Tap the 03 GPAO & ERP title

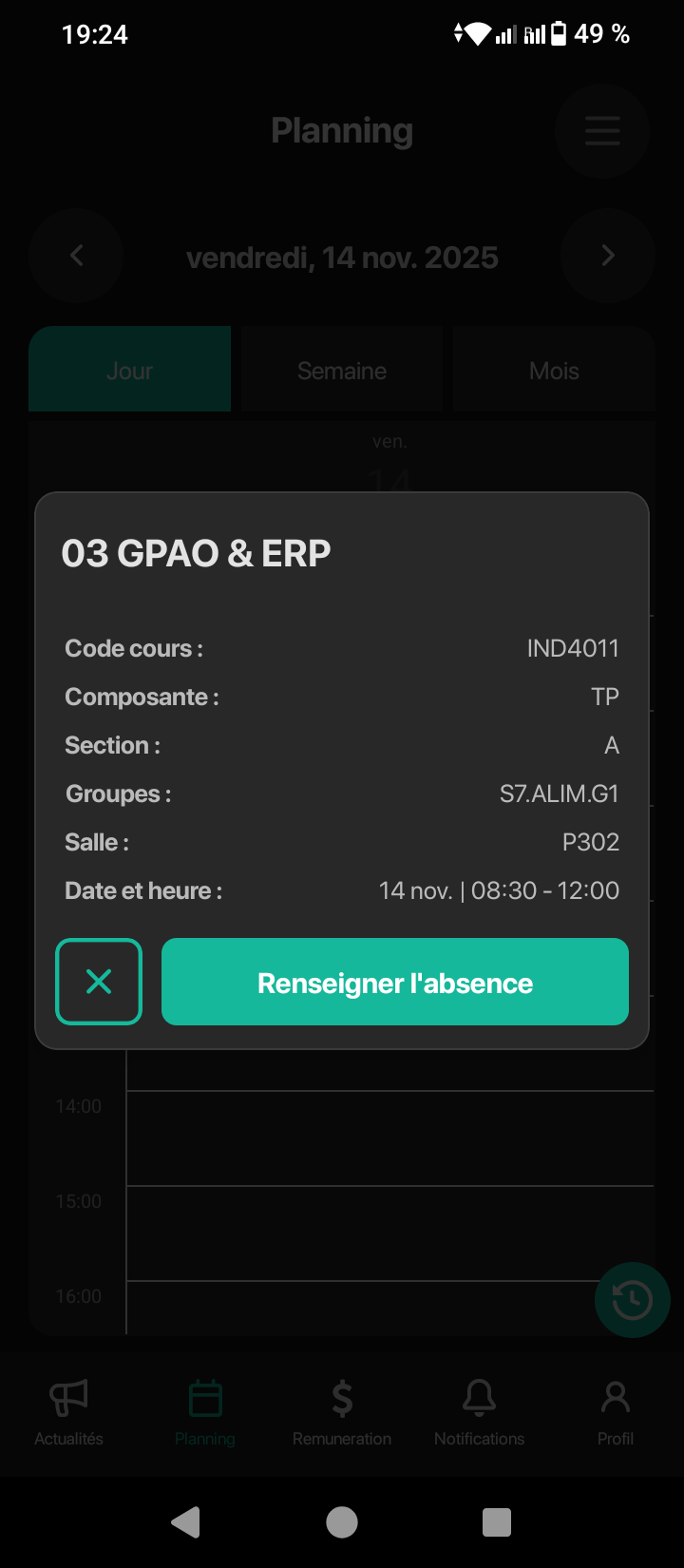pos(197,553)
